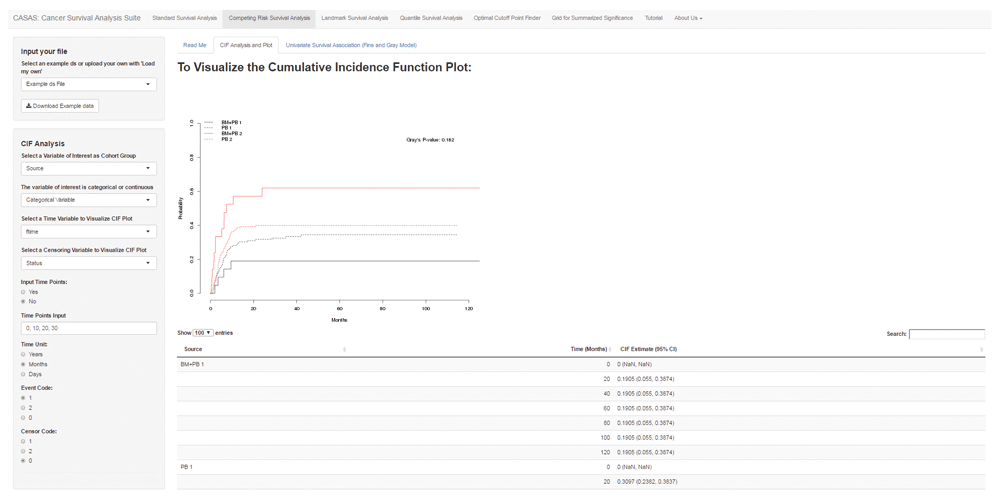
Task: Open Univariate Survival Association tab
Action: coord(350,45)
